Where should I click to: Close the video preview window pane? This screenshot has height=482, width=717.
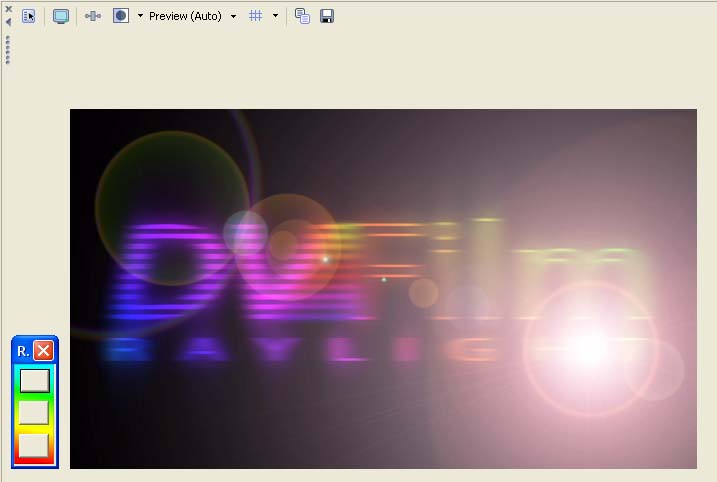(8, 9)
